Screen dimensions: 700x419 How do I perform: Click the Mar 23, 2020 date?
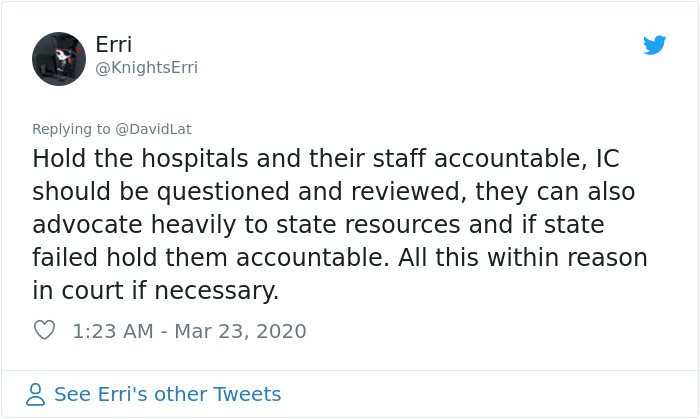(240, 330)
